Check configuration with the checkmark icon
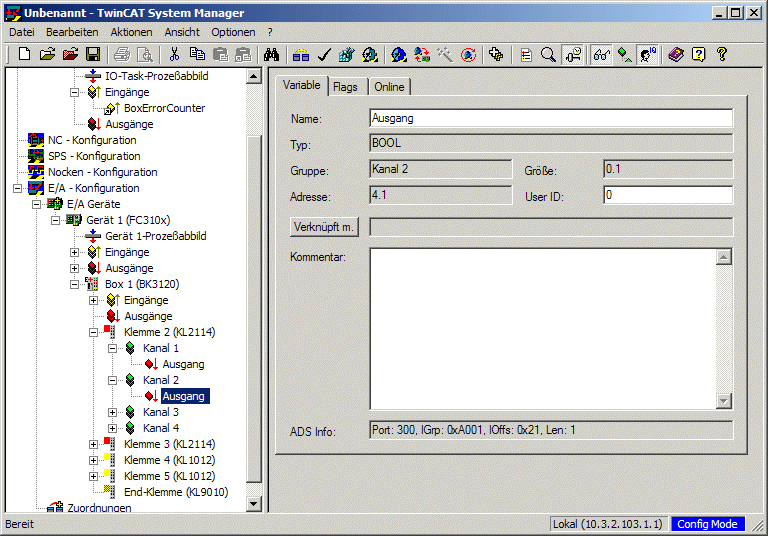 tap(324, 54)
